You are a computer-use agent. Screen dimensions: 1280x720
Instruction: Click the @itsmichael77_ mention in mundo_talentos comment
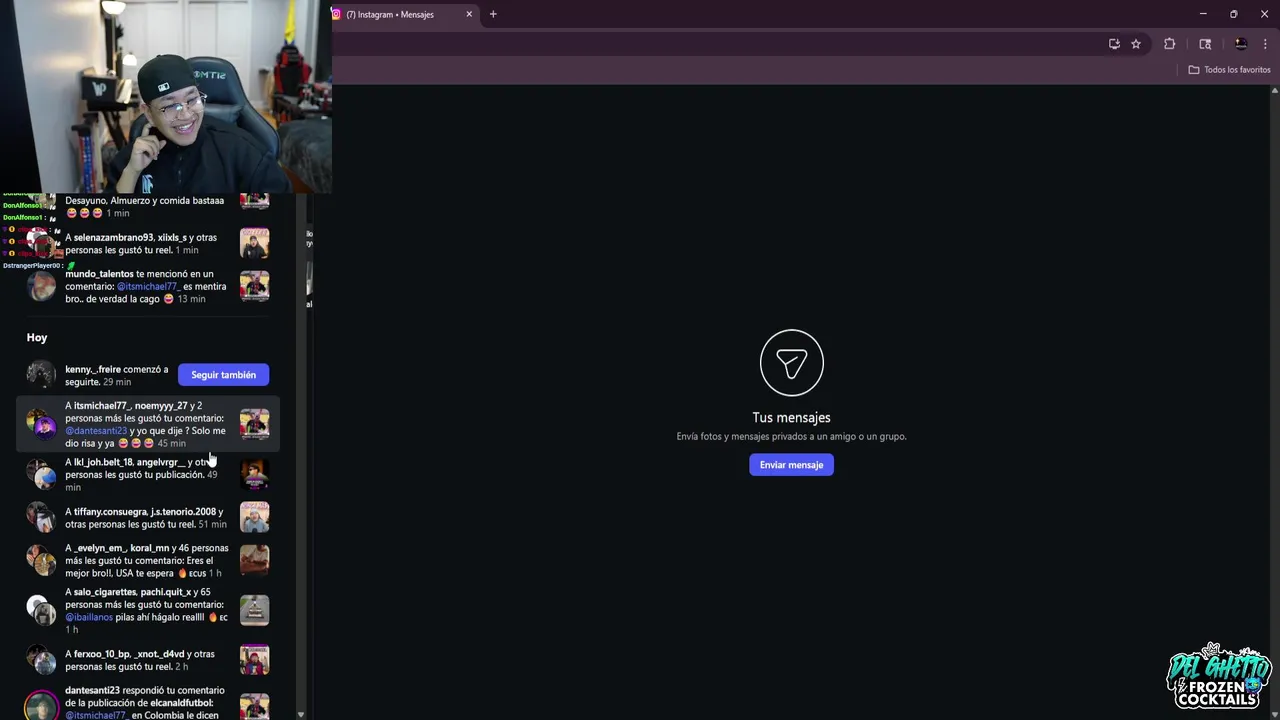coord(148,286)
